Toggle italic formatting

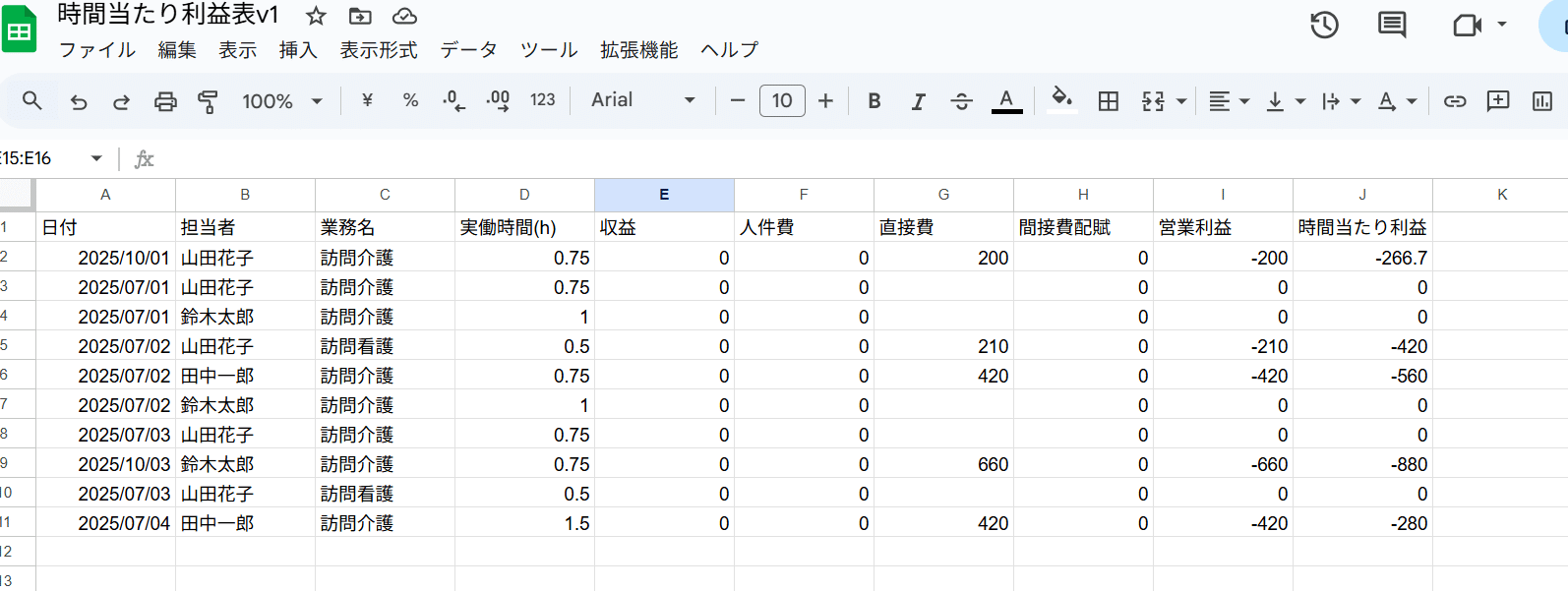[x=918, y=101]
